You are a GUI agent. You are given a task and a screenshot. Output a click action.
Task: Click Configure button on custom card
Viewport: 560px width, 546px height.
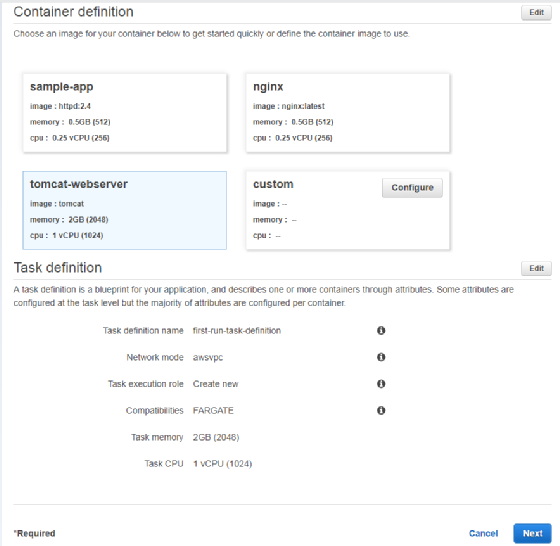point(412,188)
